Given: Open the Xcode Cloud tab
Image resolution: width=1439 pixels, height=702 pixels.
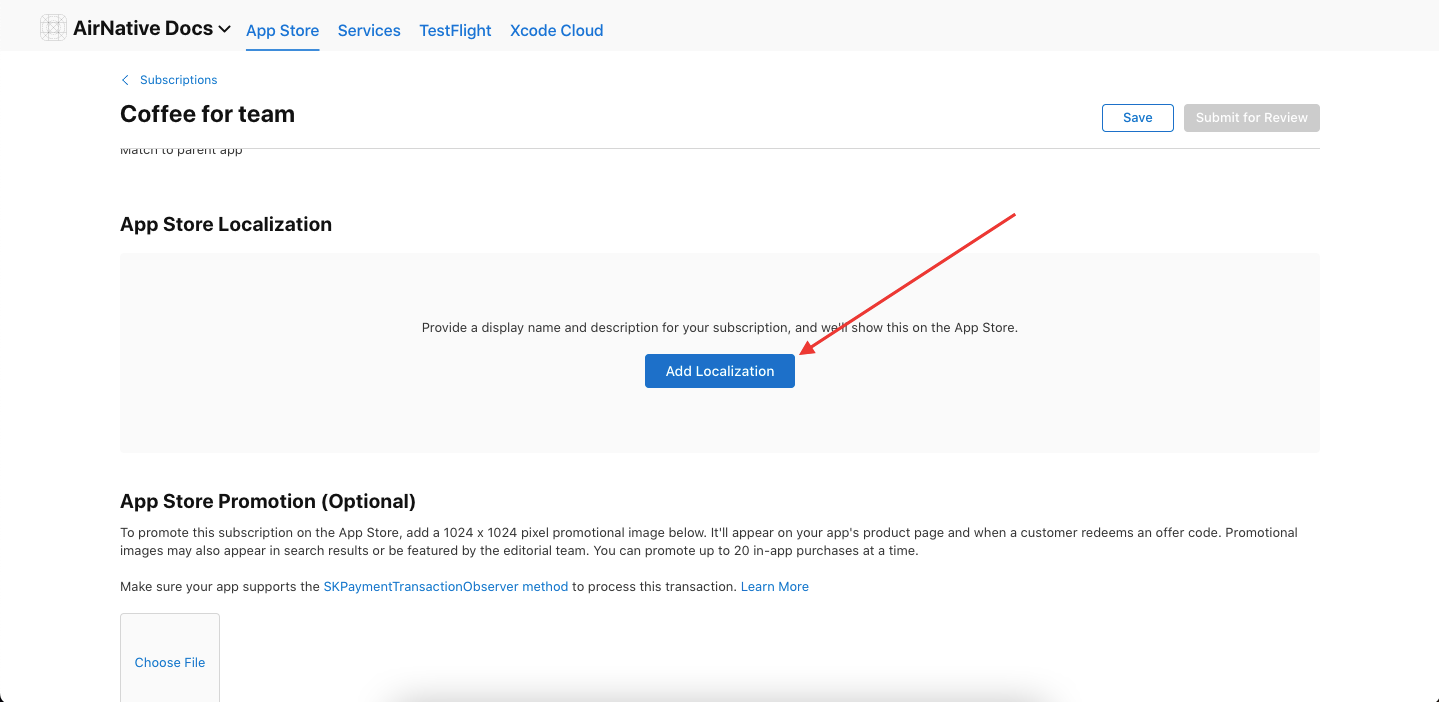Looking at the screenshot, I should (x=556, y=31).
